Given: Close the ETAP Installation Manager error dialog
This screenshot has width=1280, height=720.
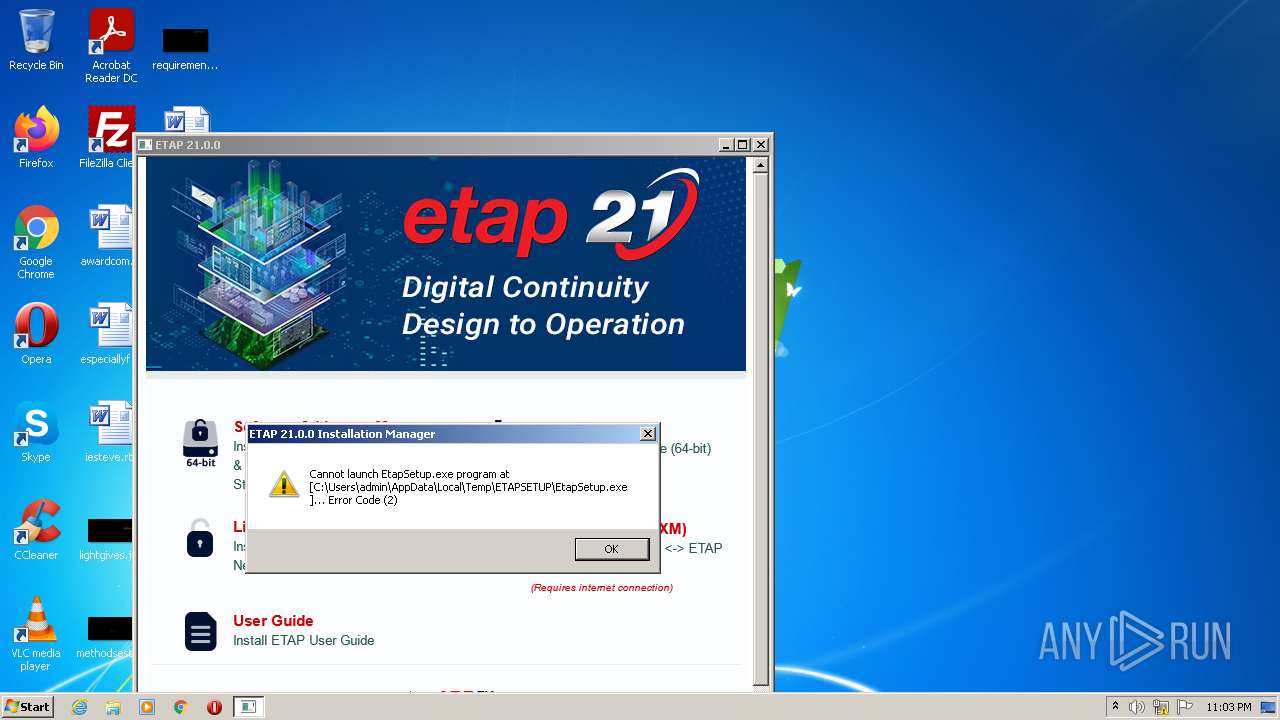Looking at the screenshot, I should [647, 434].
